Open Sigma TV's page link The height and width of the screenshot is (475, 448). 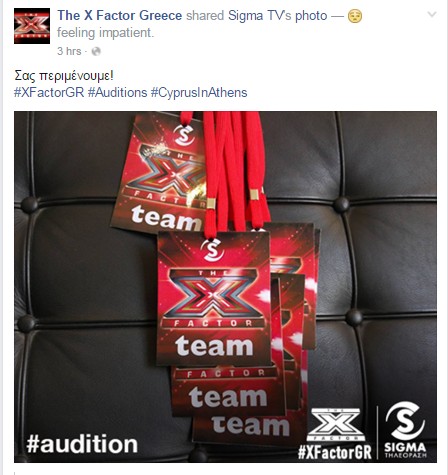pyautogui.click(x=259, y=15)
